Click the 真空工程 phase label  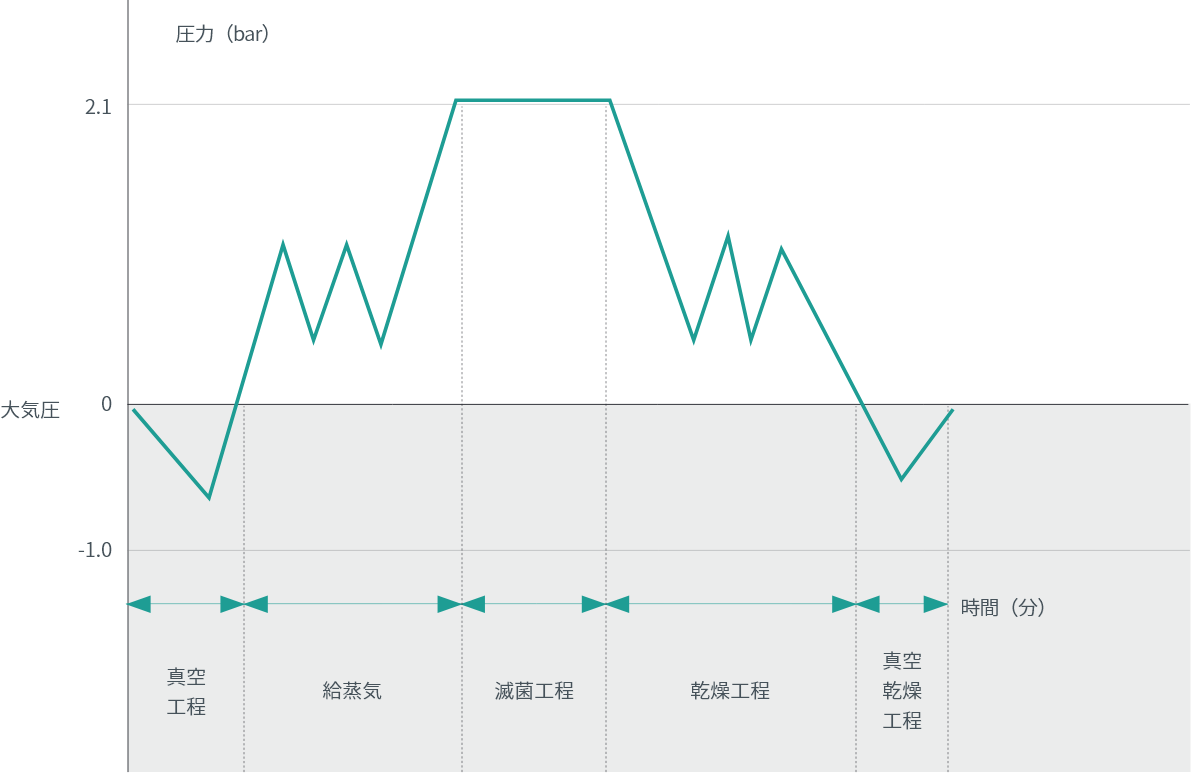(x=186, y=692)
